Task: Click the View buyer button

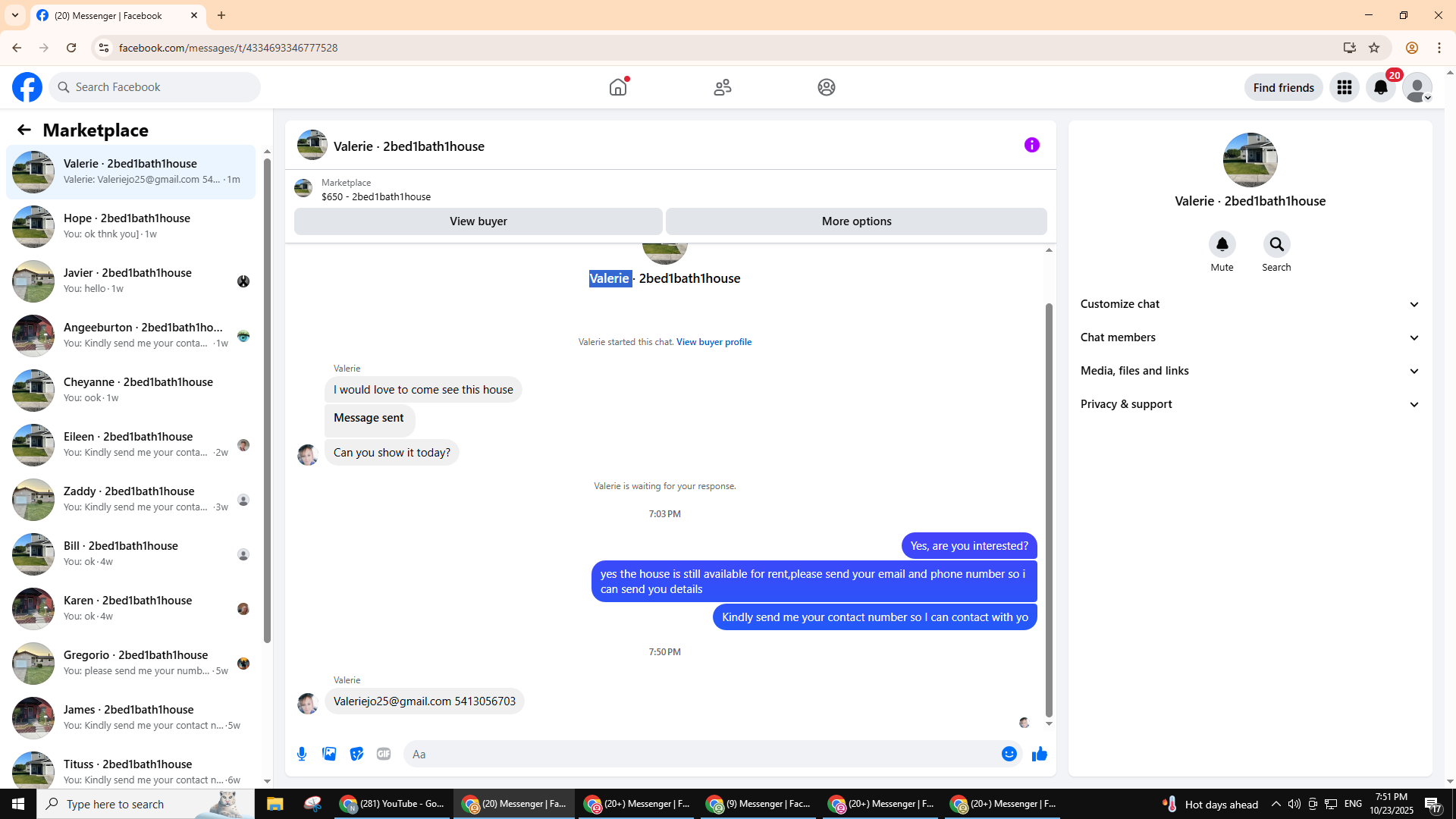Action: [478, 221]
